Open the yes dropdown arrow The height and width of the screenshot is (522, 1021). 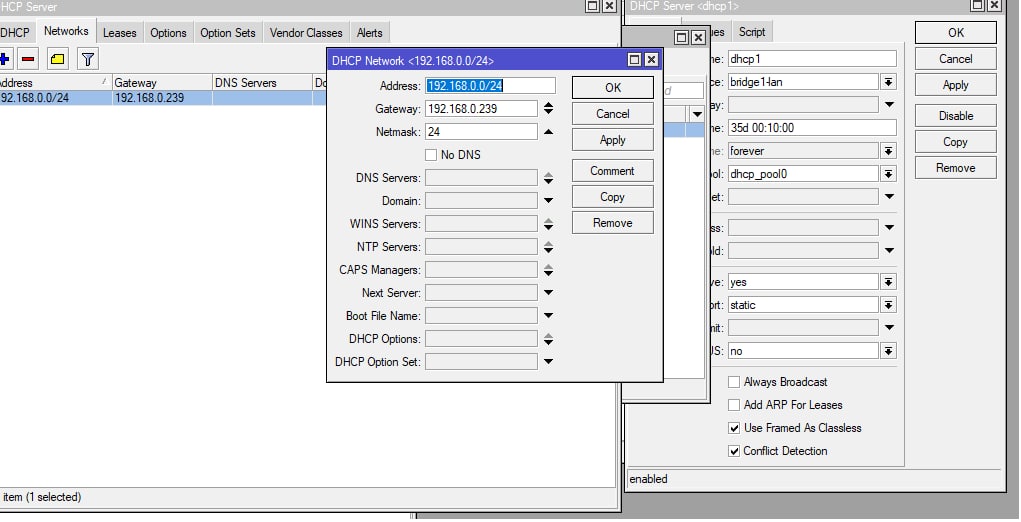[x=889, y=282]
